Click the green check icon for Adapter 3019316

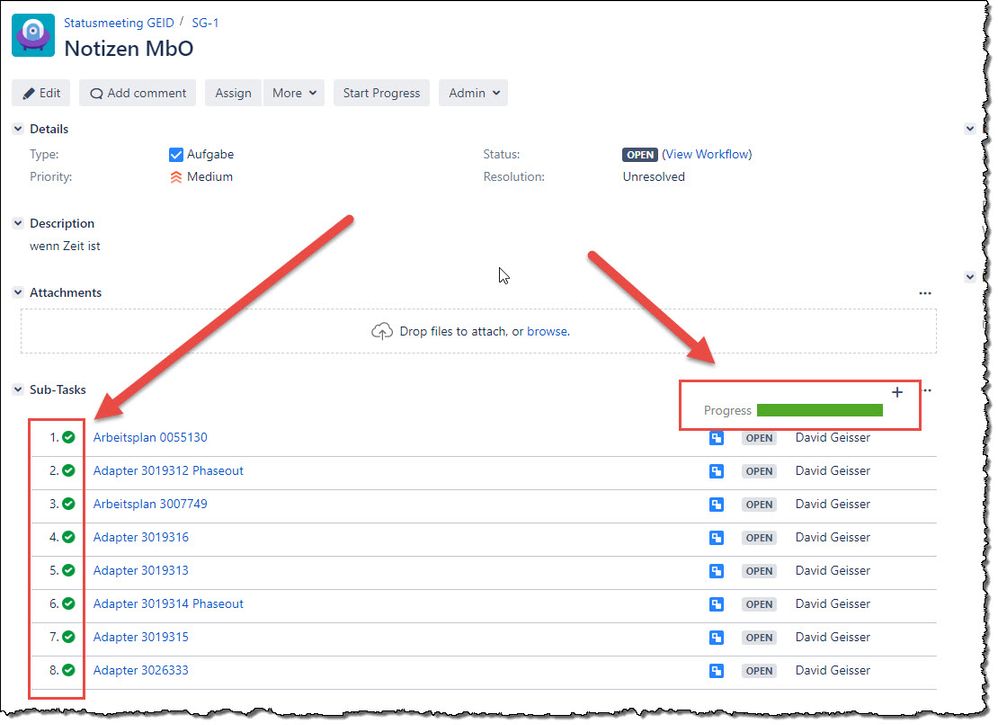click(x=69, y=537)
